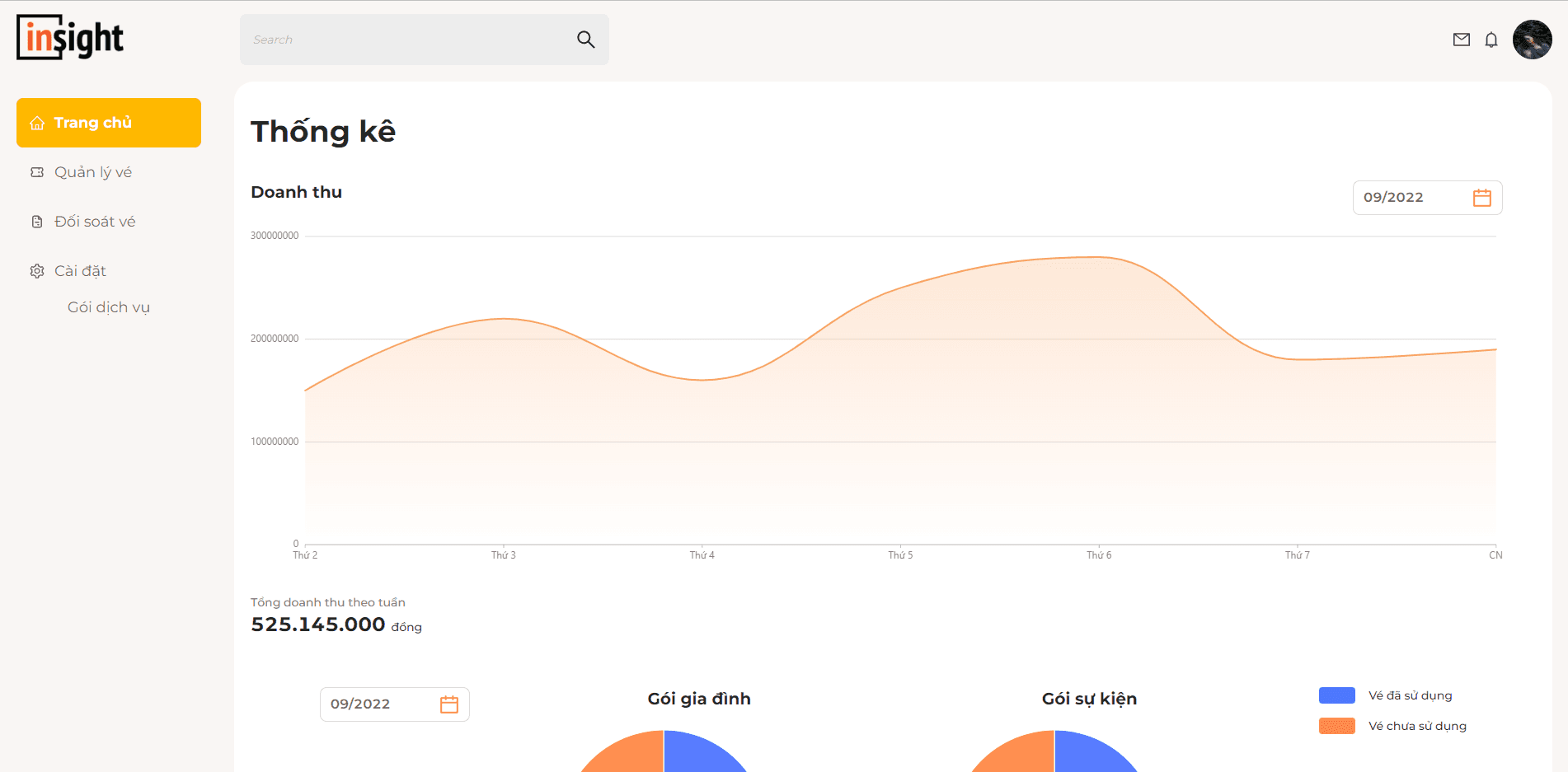Open the notification bell icon
The image size is (1568, 772).
coord(1491,40)
